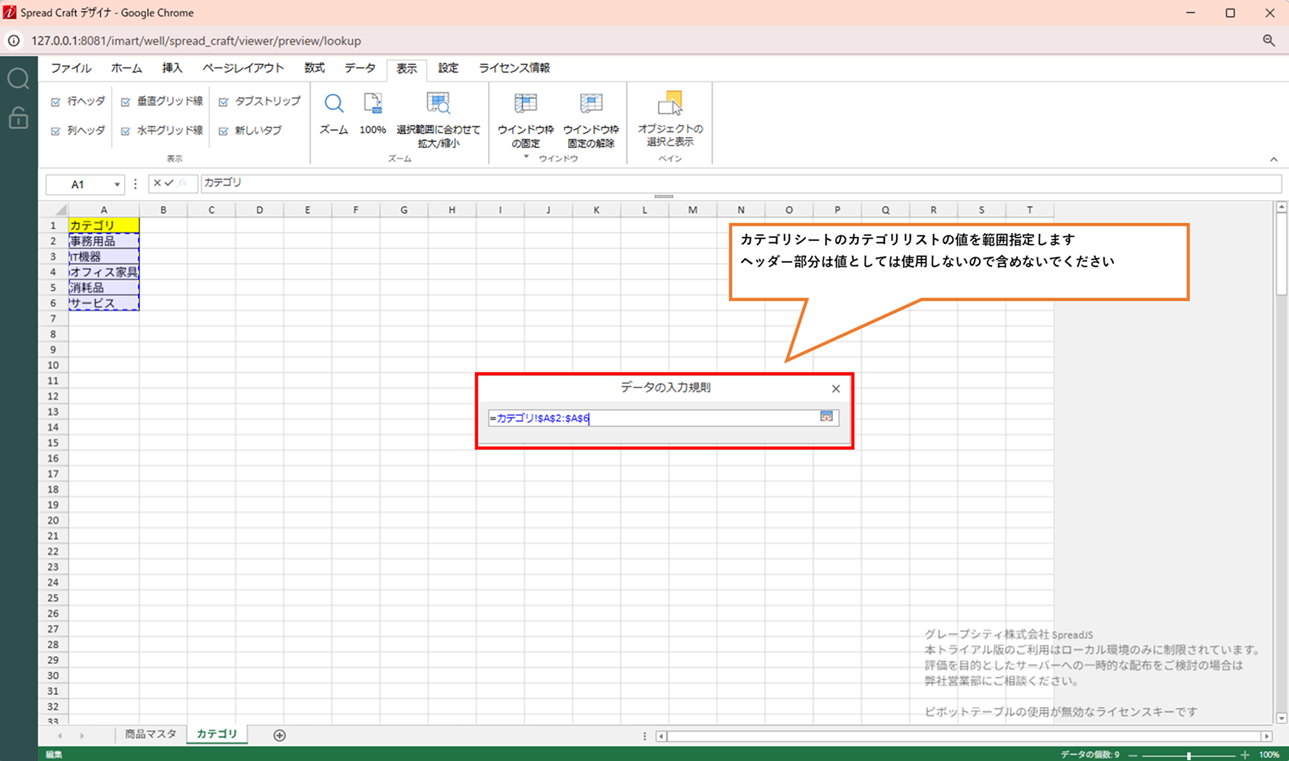Toggle the Row Header (行ヘッダ) checkbox
Screen dimensions: 1289x761
click(x=56, y=102)
